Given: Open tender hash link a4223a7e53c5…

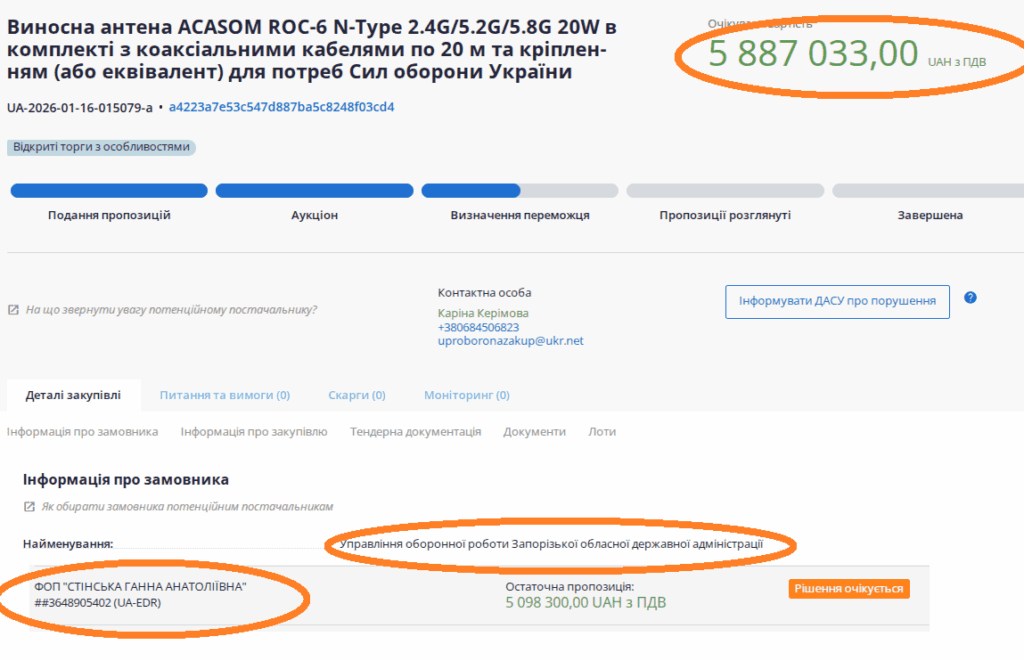Looking at the screenshot, I should pyautogui.click(x=281, y=107).
